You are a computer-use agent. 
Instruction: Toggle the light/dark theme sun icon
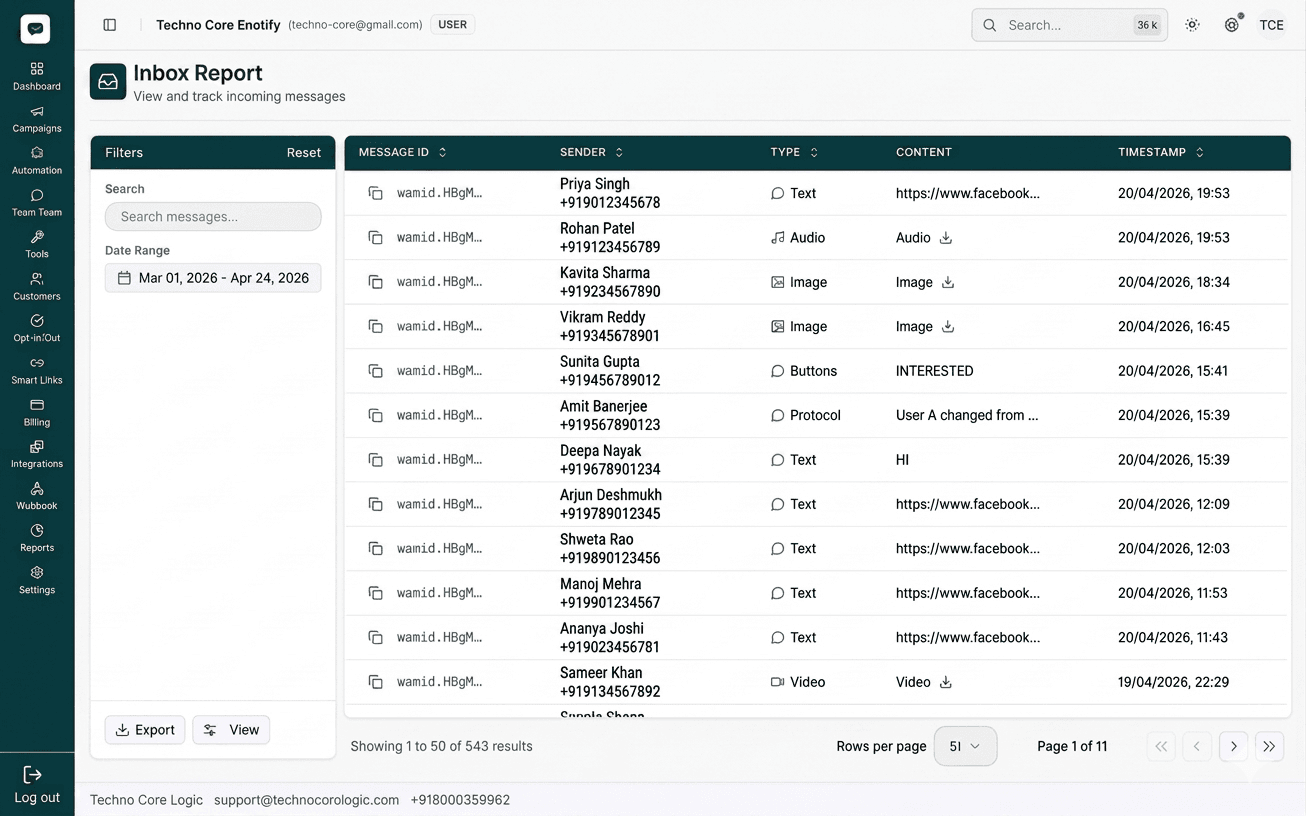(x=1192, y=25)
